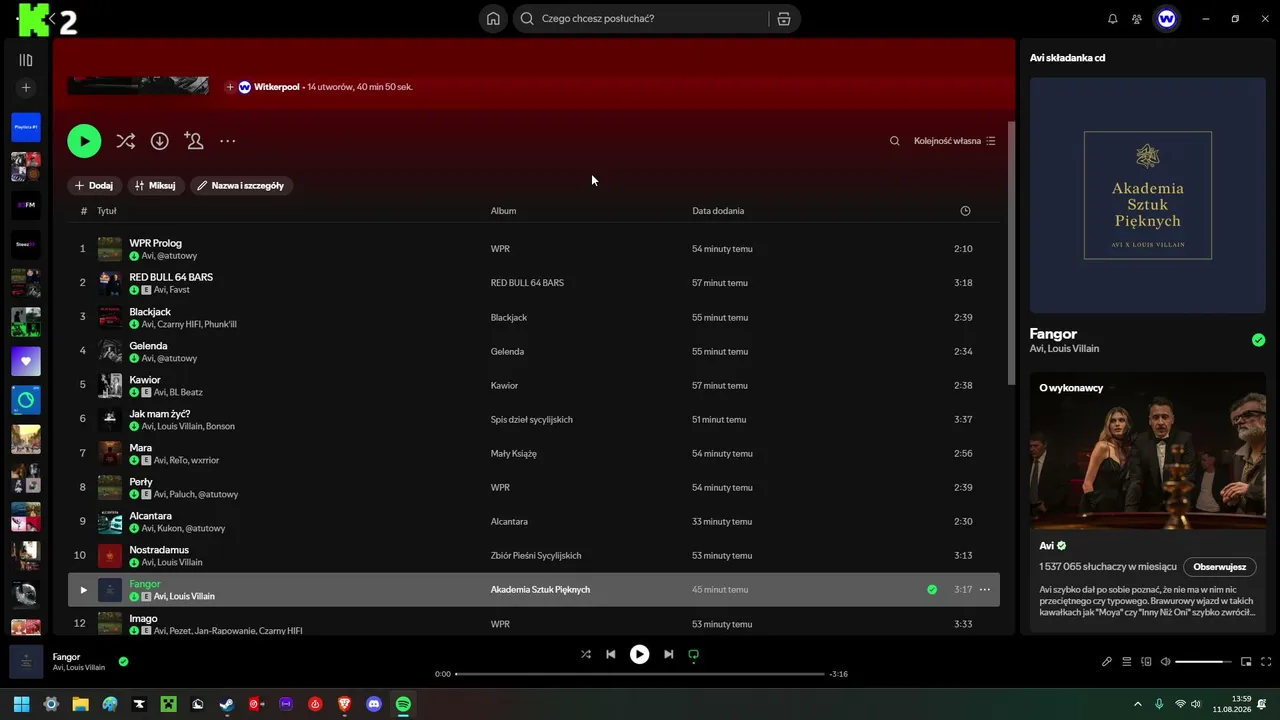Open Nazwa i szczegóły to edit details
1280x720 pixels.
click(x=241, y=185)
